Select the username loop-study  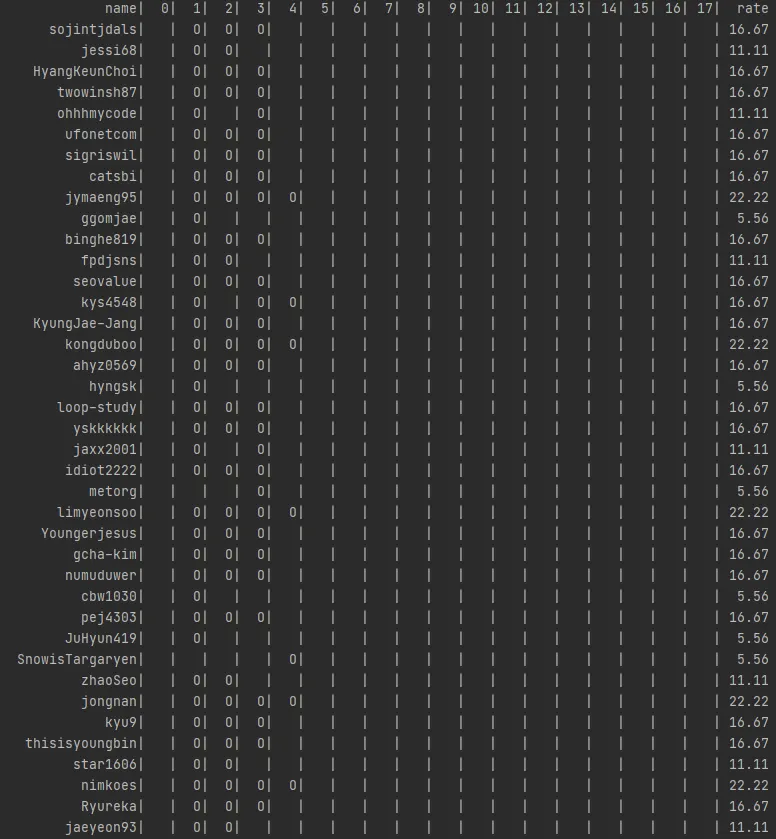pyautogui.click(x=97, y=407)
